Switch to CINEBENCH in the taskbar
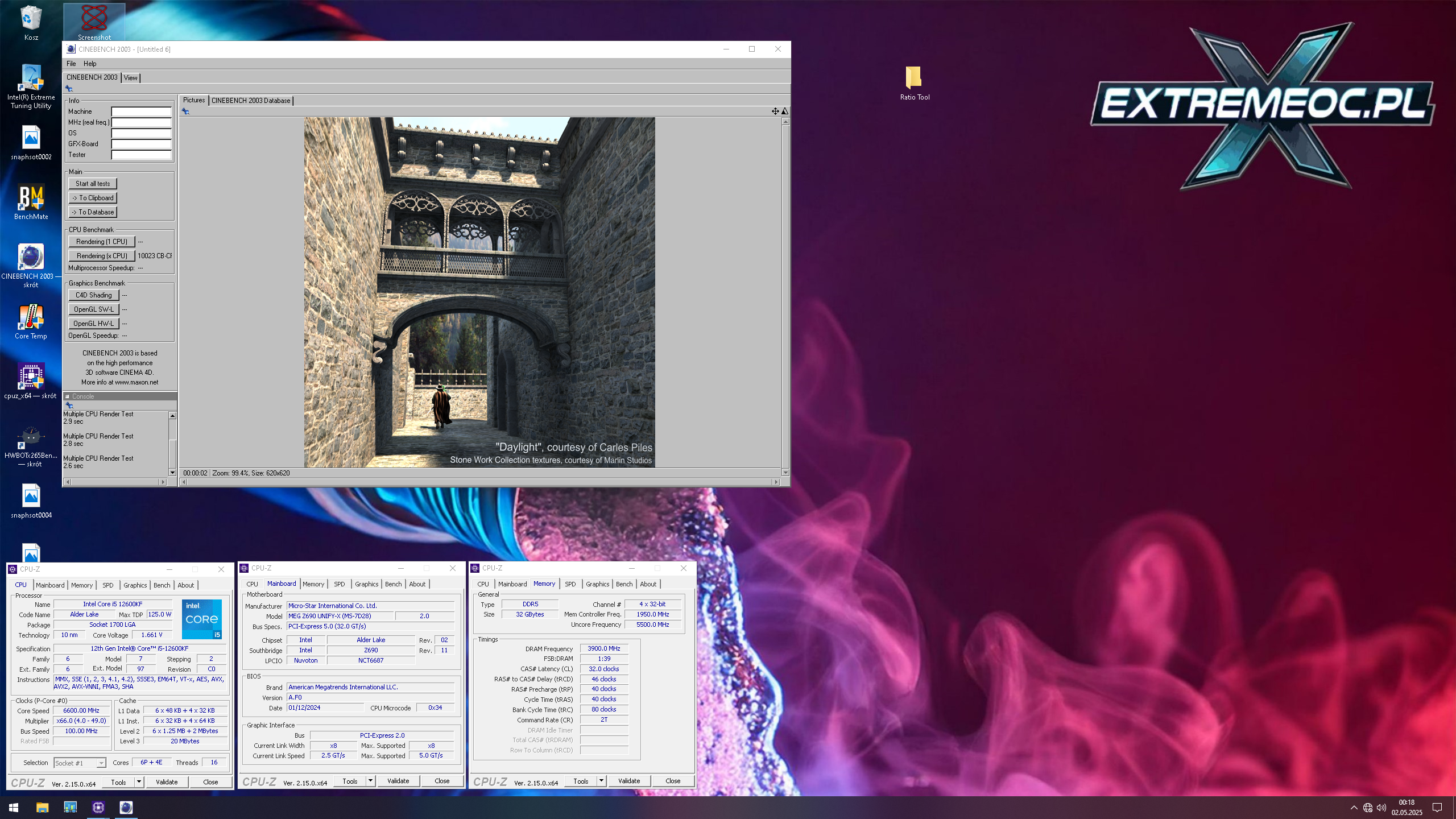This screenshot has height=819, width=1456. point(126,808)
